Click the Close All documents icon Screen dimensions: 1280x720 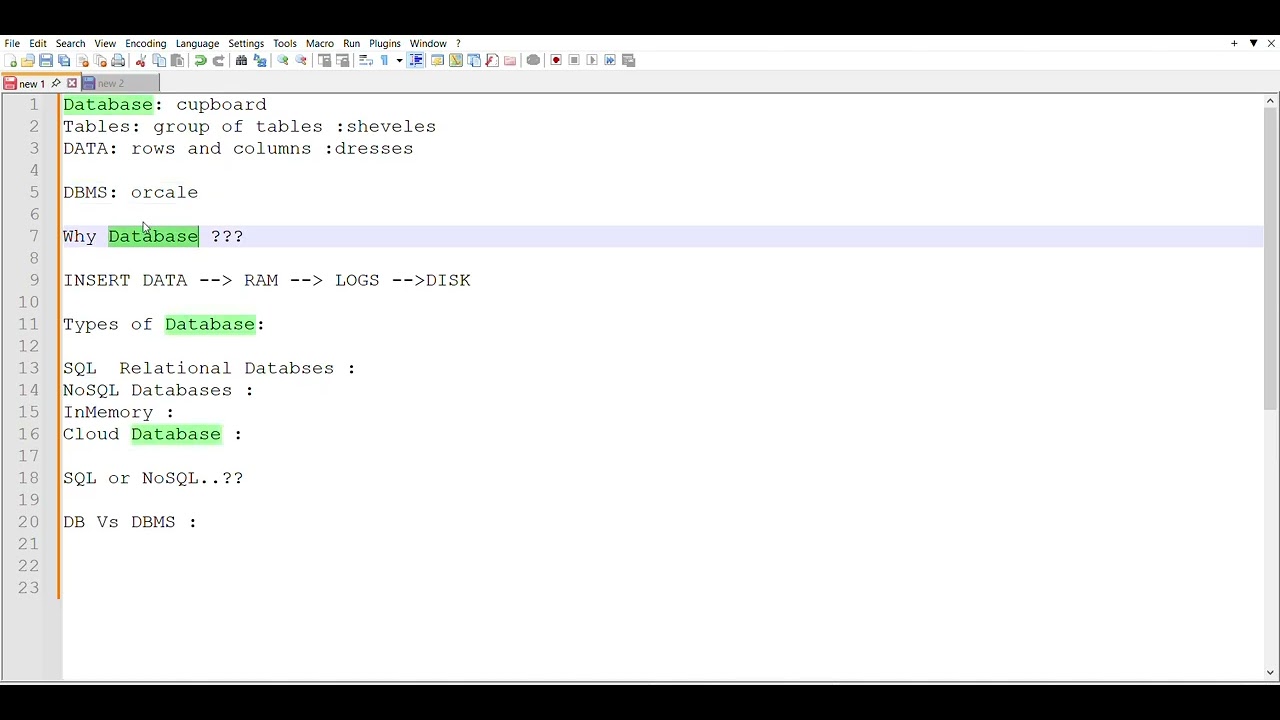click(x=101, y=60)
